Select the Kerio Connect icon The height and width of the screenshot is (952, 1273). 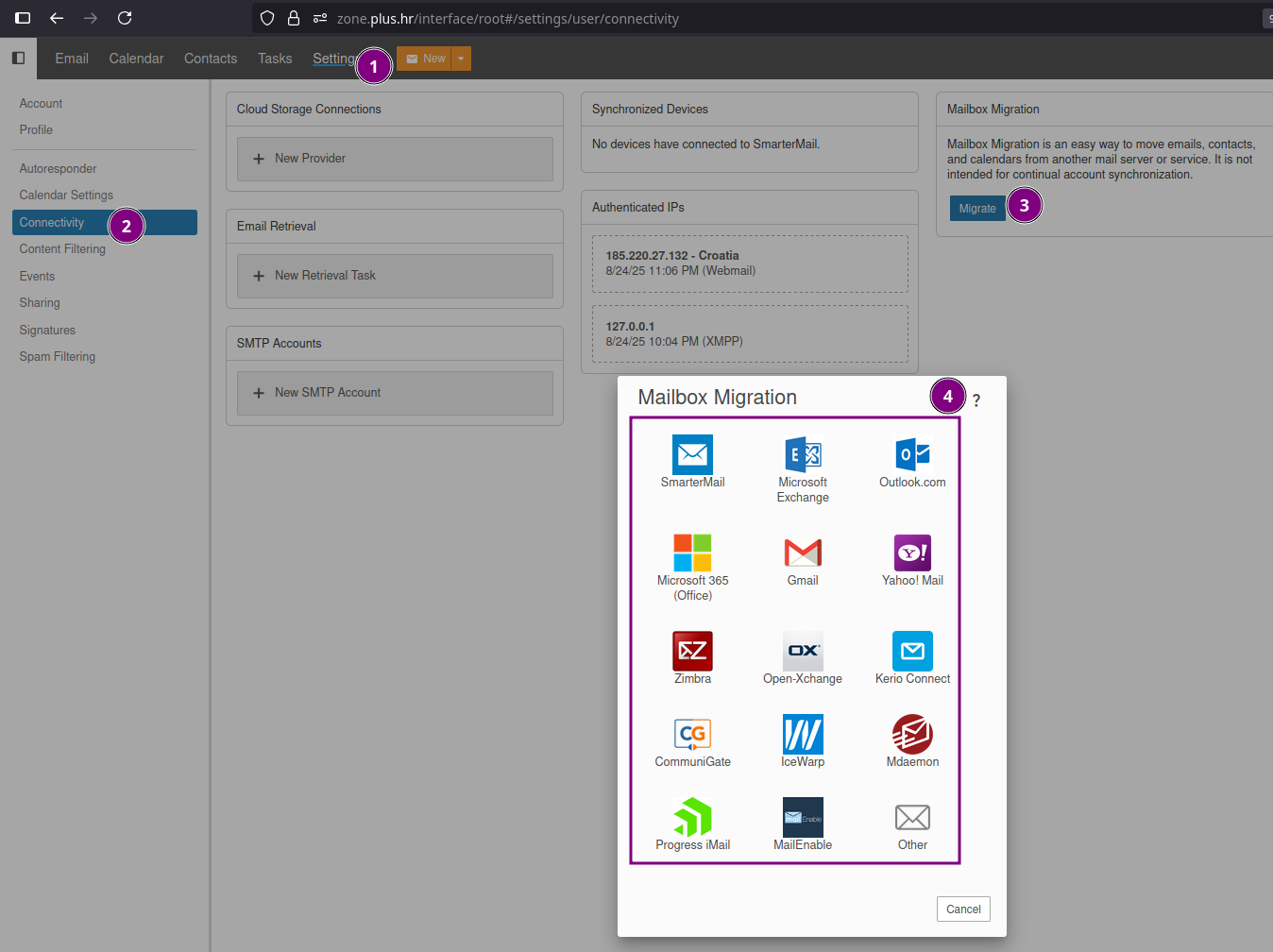(x=912, y=651)
